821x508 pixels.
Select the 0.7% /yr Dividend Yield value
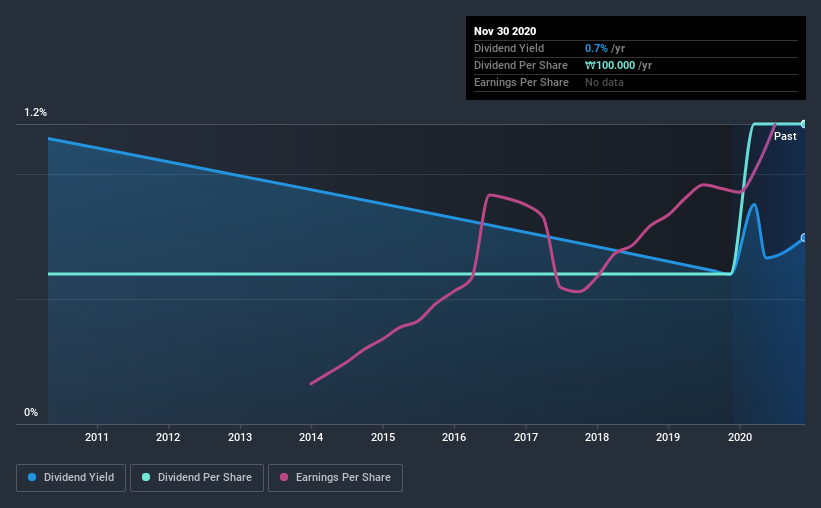click(x=603, y=48)
